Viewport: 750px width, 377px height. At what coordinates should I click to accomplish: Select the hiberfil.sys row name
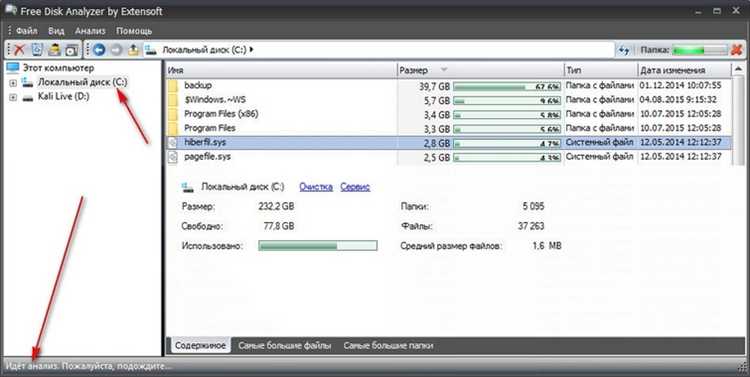tap(205, 142)
